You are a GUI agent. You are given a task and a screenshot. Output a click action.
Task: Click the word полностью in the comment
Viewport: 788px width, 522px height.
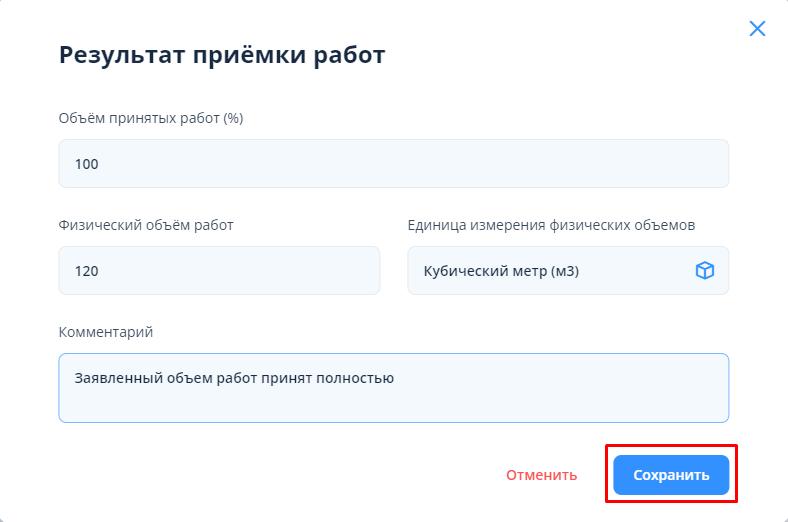(358, 378)
